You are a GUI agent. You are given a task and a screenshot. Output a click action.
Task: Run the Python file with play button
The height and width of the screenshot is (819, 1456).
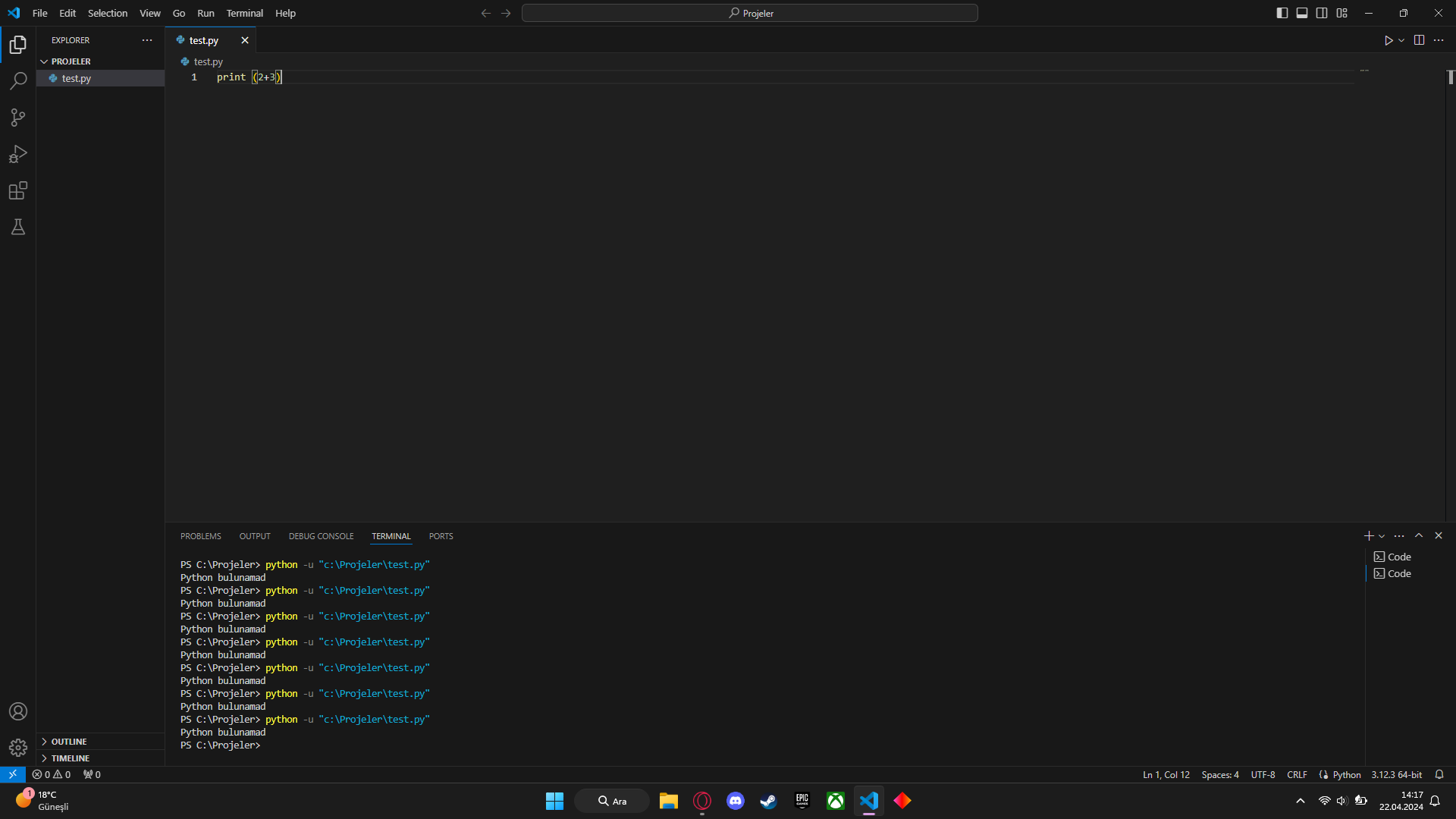tap(1389, 40)
